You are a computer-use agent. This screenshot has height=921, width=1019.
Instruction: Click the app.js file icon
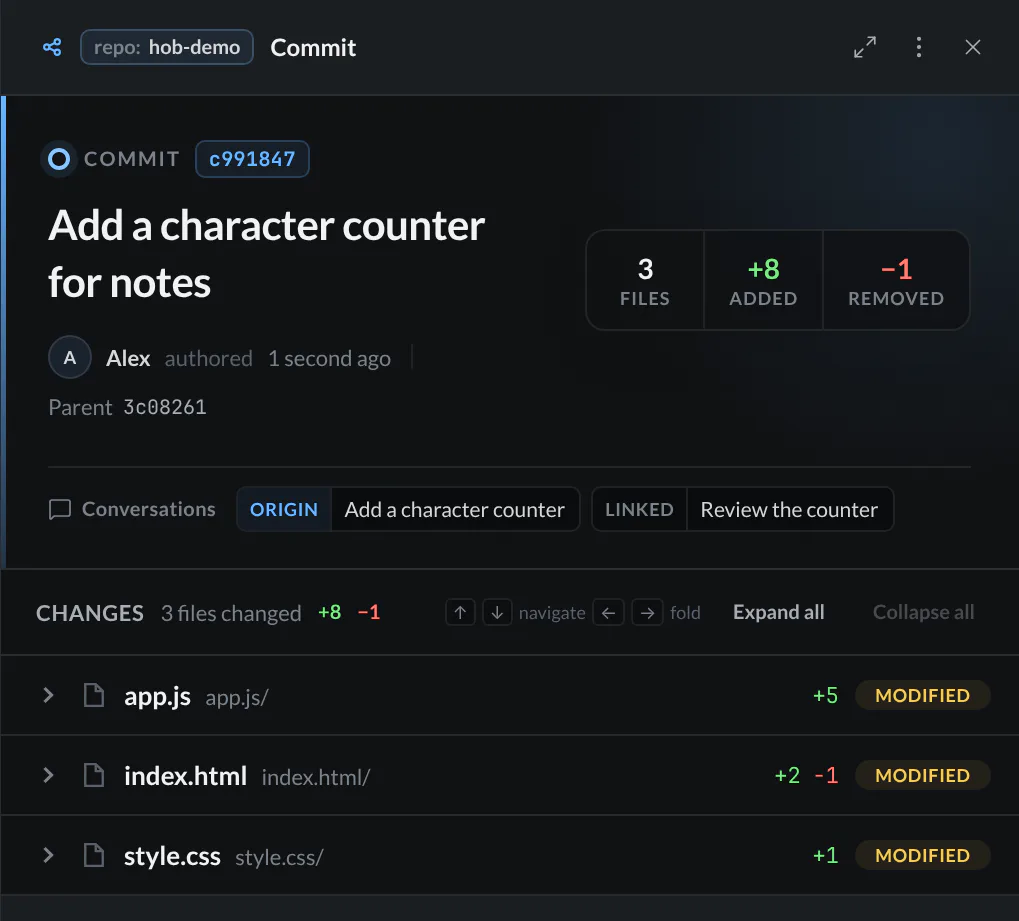[94, 695]
